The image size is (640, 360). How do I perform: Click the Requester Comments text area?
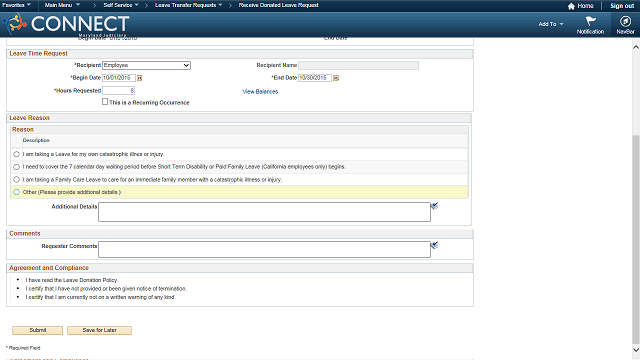tap(264, 249)
